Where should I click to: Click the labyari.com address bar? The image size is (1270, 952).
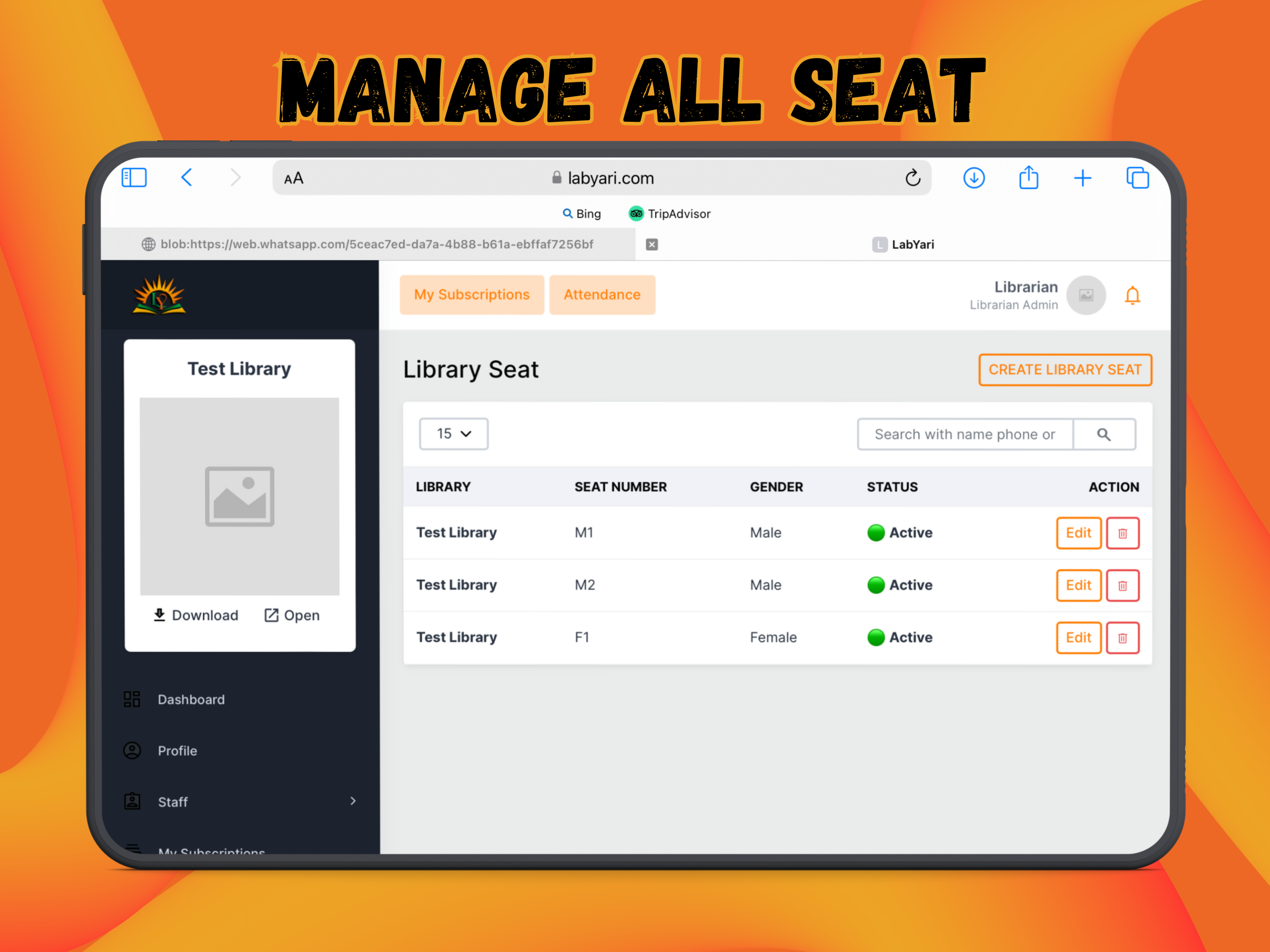click(602, 178)
